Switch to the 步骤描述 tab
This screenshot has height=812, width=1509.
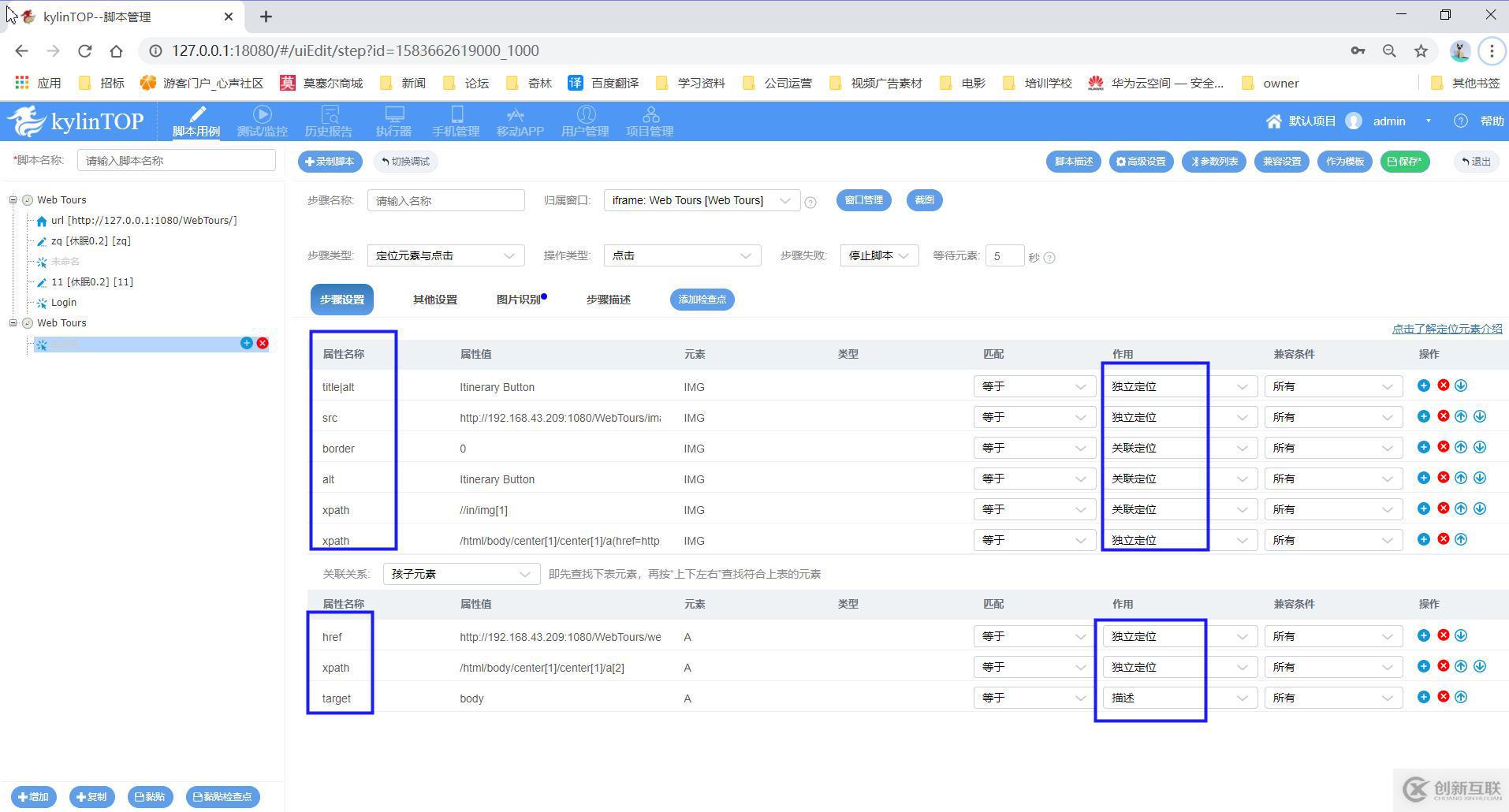609,300
